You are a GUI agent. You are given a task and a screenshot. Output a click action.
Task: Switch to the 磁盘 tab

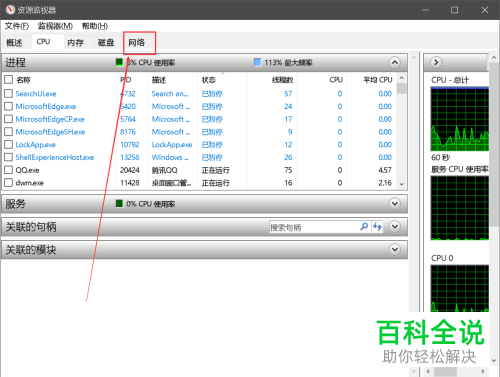tap(106, 43)
